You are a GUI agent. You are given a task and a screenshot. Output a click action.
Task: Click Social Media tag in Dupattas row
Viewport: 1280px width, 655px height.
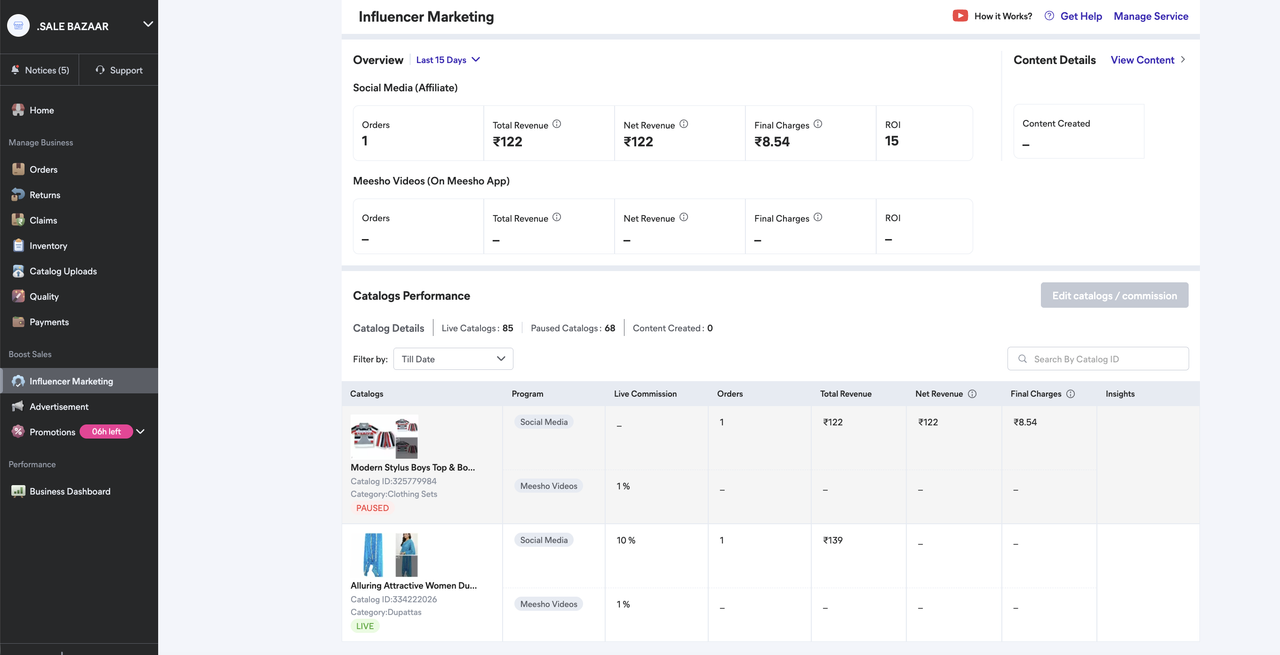544,540
